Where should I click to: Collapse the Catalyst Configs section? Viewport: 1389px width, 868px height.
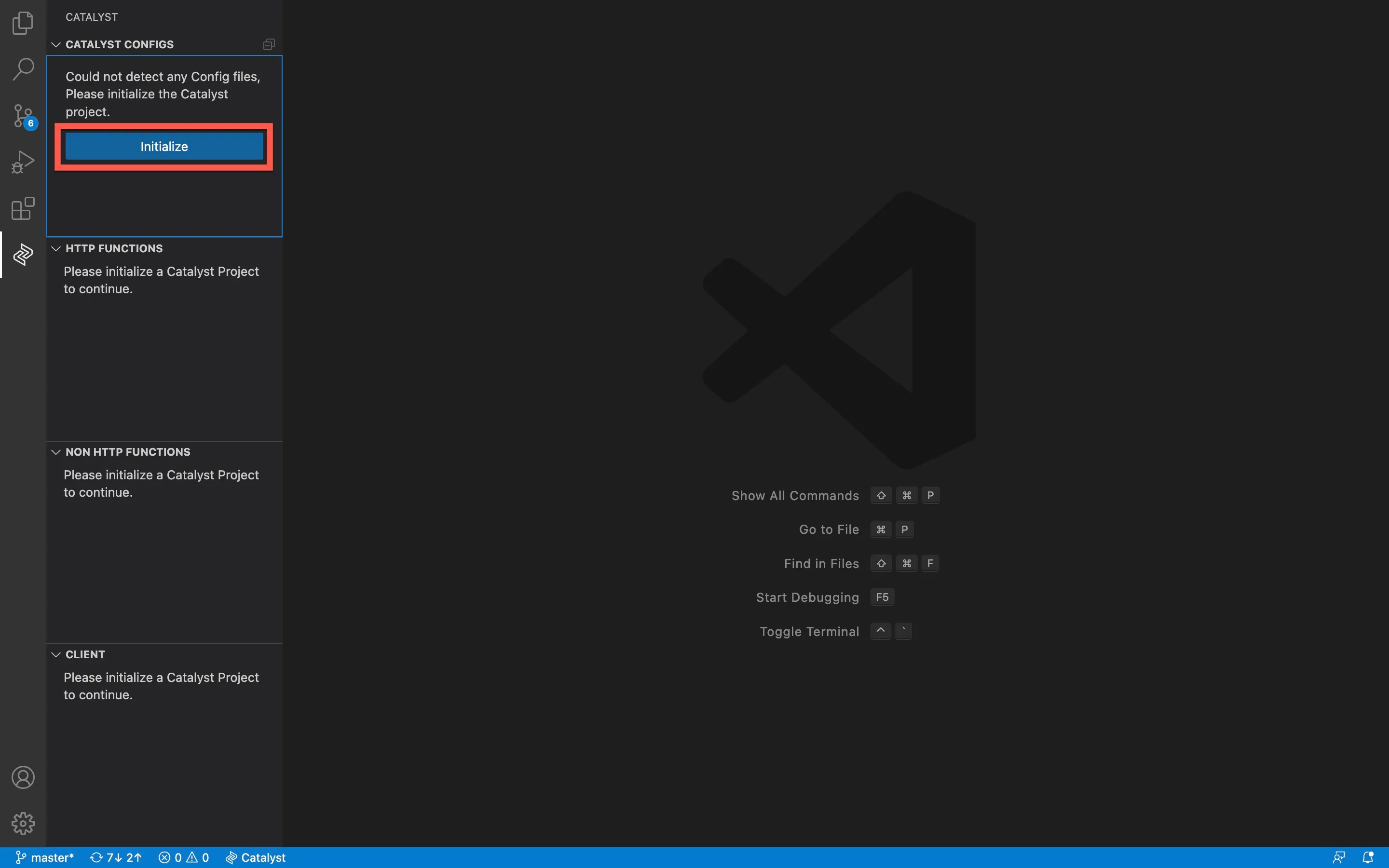tap(55, 44)
